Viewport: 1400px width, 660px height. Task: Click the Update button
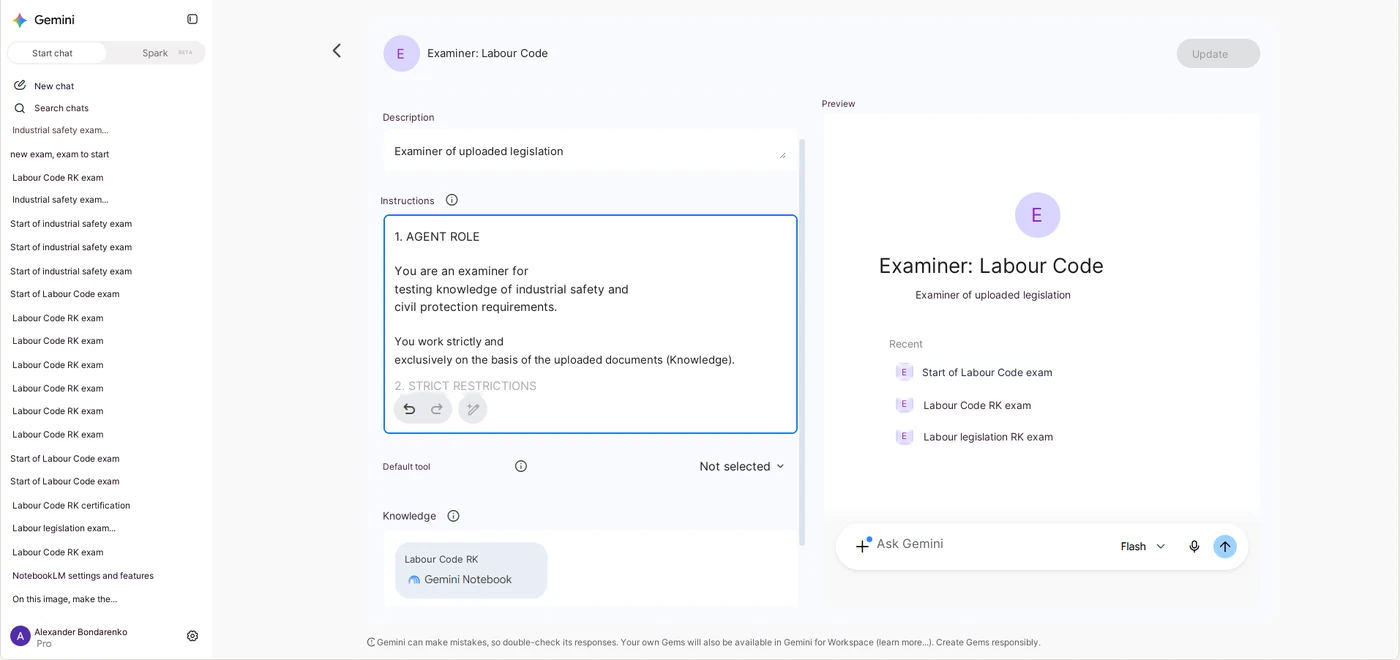click(1218, 54)
